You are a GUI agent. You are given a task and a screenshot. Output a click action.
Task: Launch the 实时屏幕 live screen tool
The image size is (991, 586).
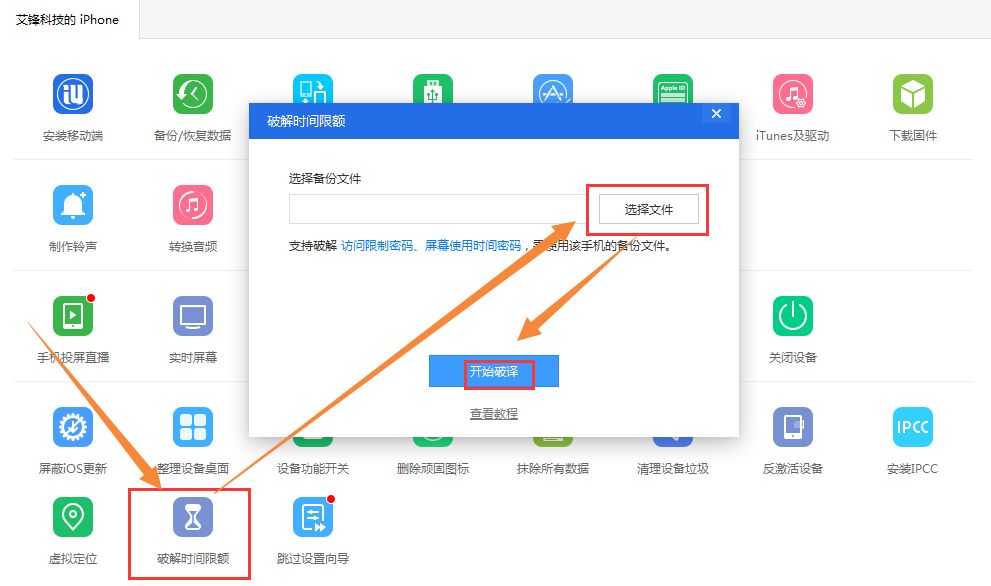point(192,327)
